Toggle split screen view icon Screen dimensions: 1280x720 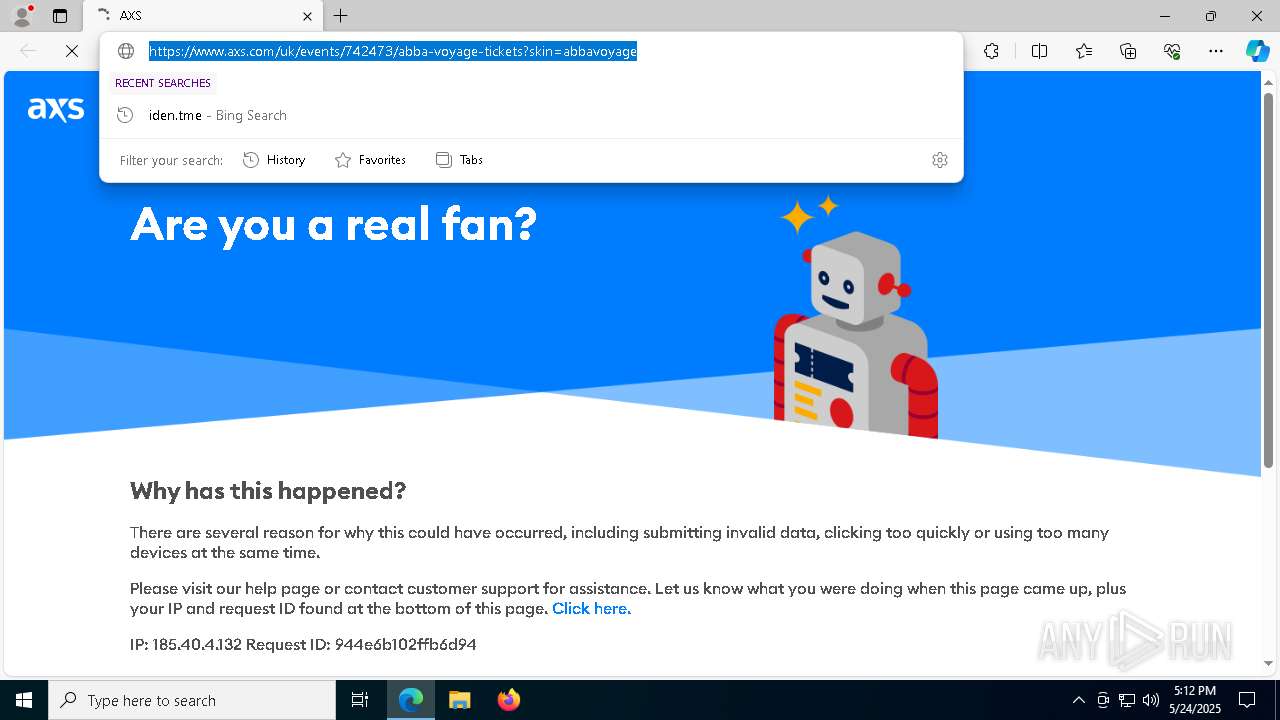click(1039, 51)
